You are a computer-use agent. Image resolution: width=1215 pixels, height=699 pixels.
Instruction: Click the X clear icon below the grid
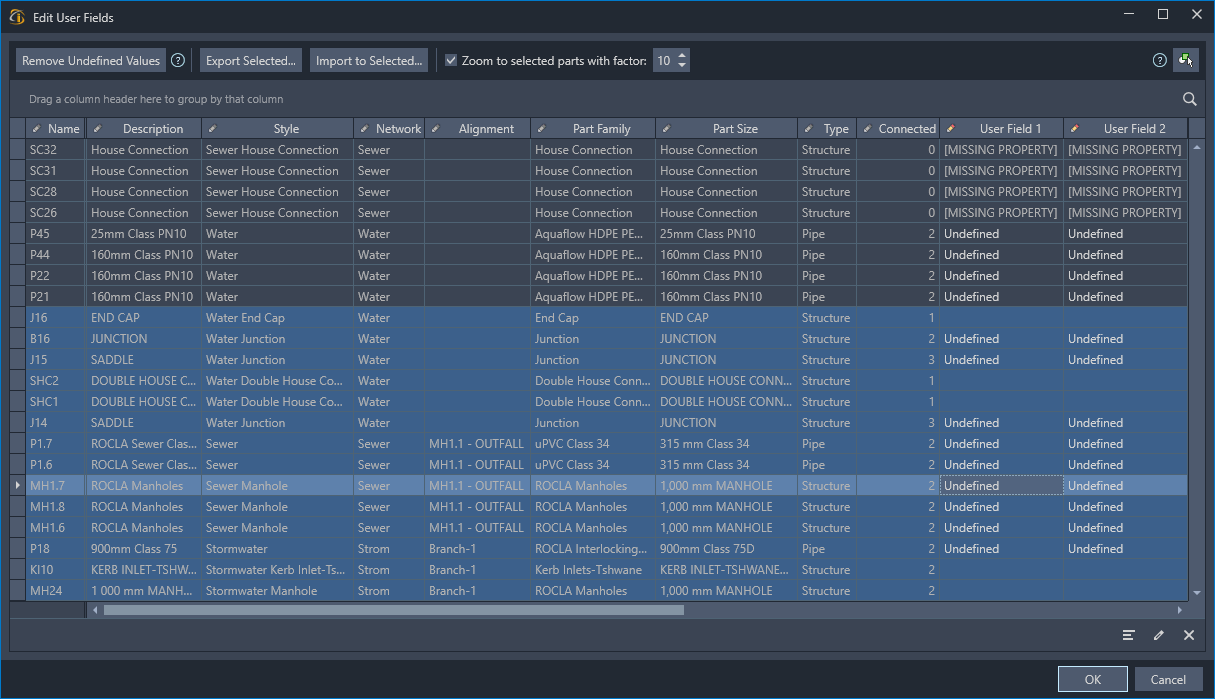click(x=1189, y=635)
